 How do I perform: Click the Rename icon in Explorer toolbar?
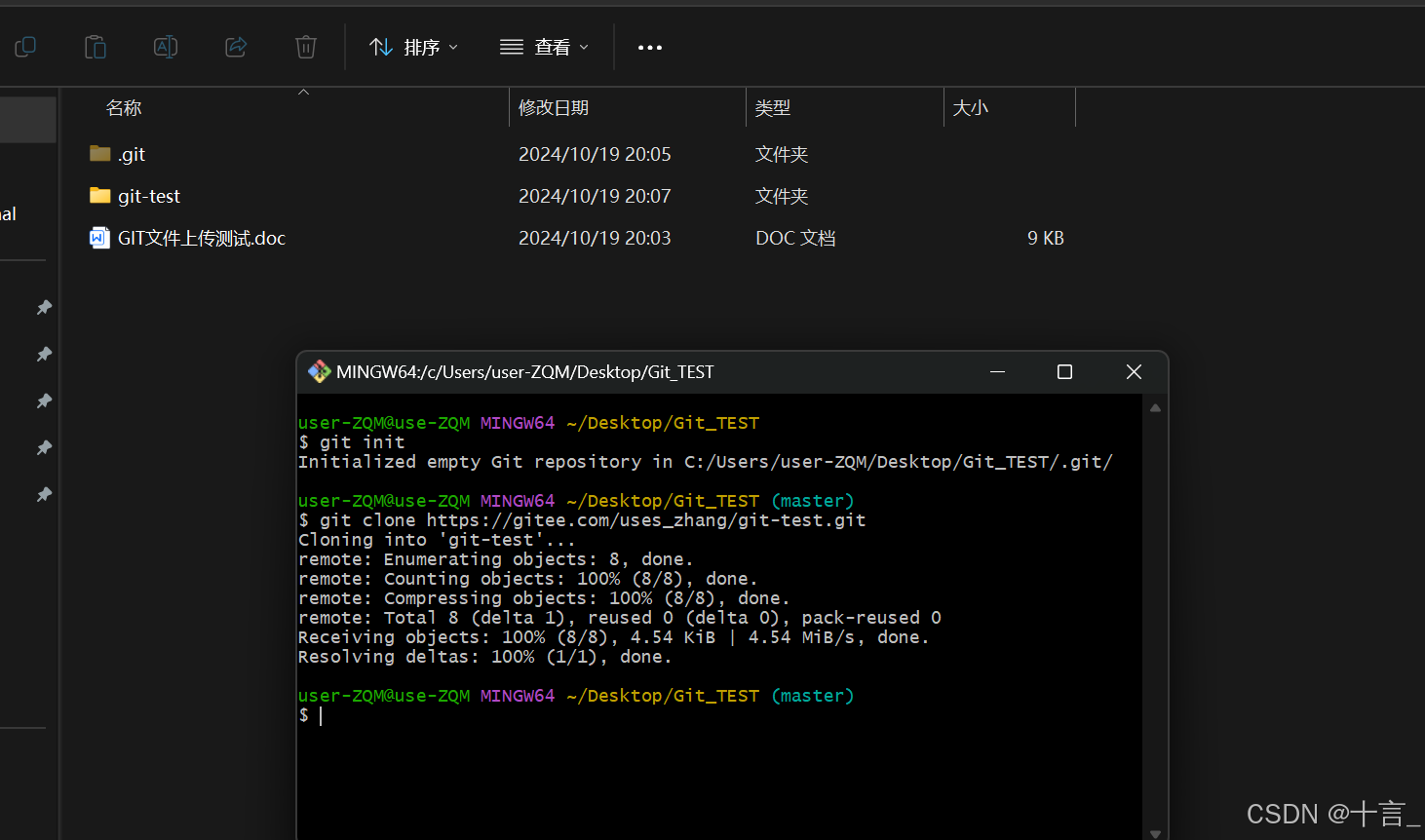click(166, 47)
